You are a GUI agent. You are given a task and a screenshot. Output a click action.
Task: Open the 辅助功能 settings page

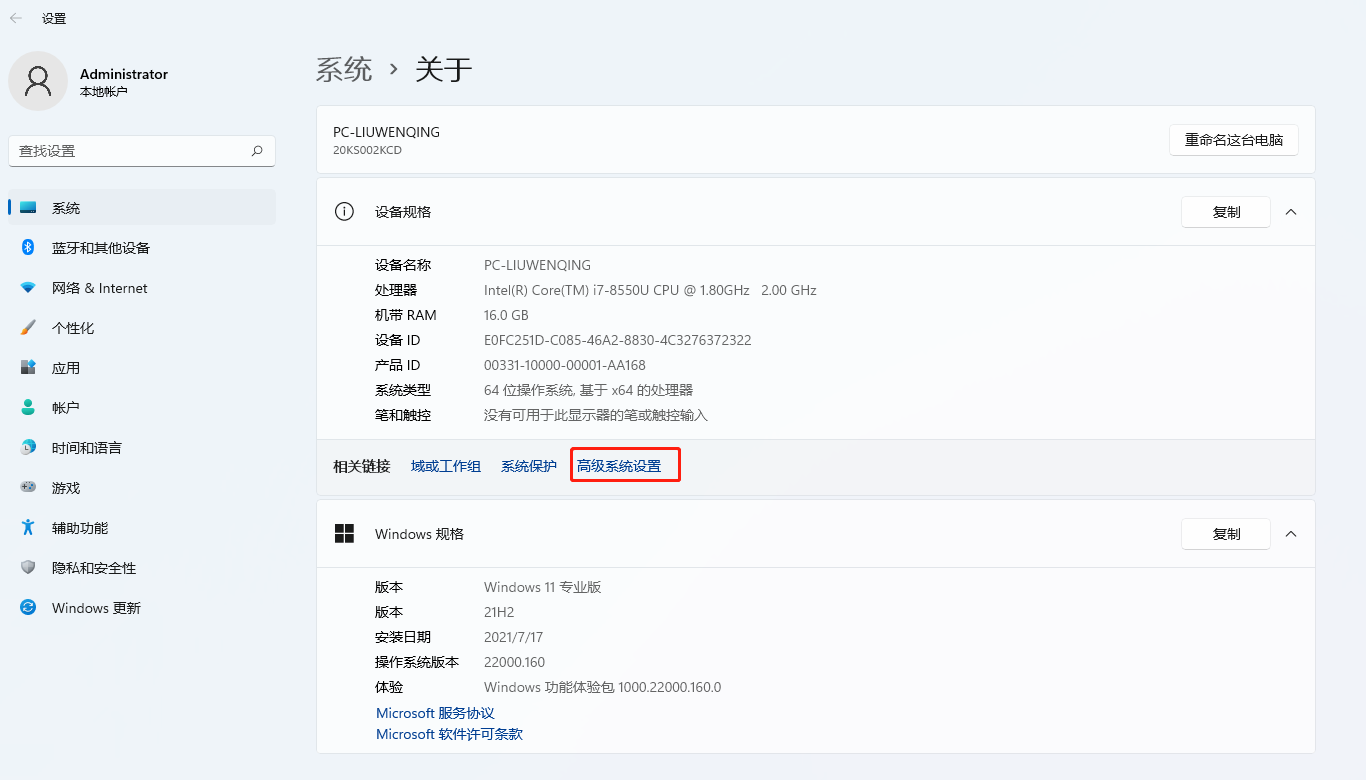click(142, 528)
